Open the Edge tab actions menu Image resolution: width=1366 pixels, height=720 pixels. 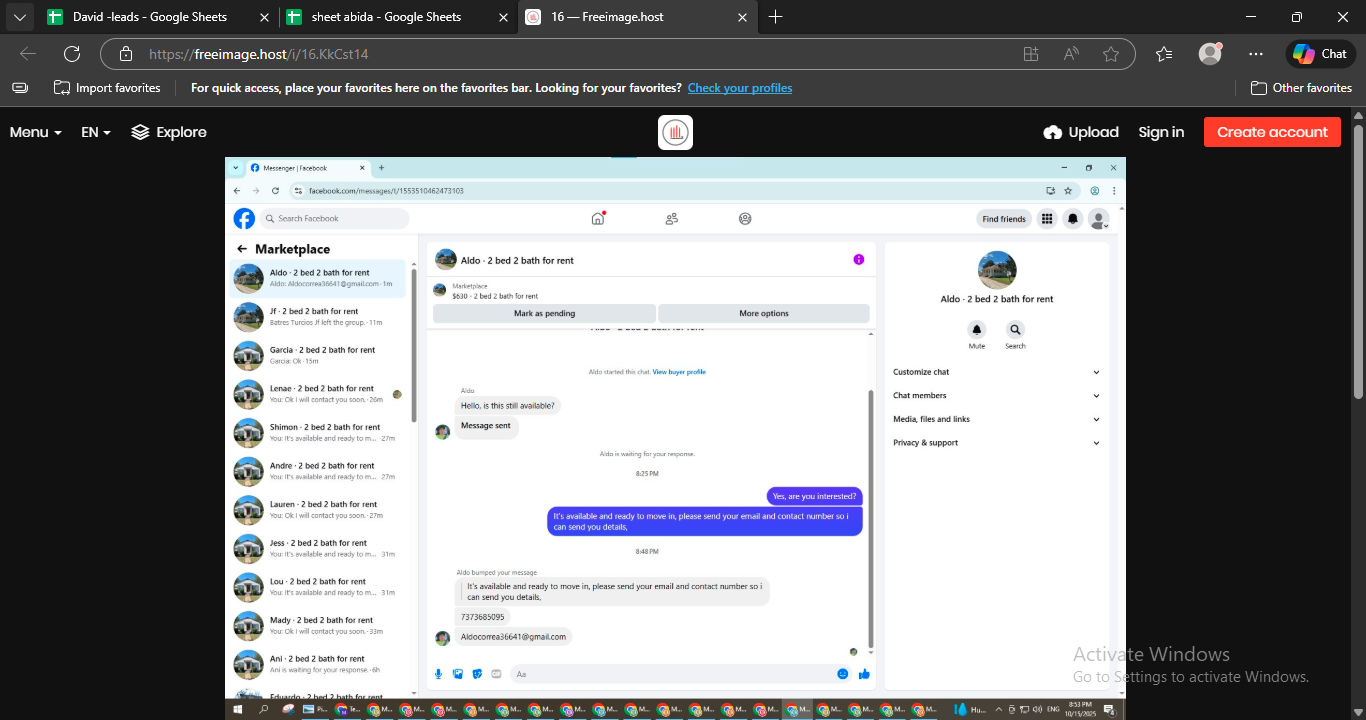tap(19, 17)
